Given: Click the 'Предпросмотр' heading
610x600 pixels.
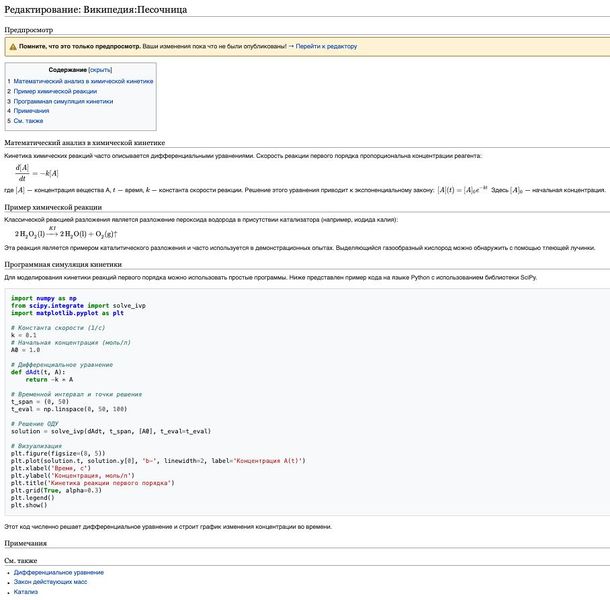Looking at the screenshot, I should pyautogui.click(x=29, y=31).
